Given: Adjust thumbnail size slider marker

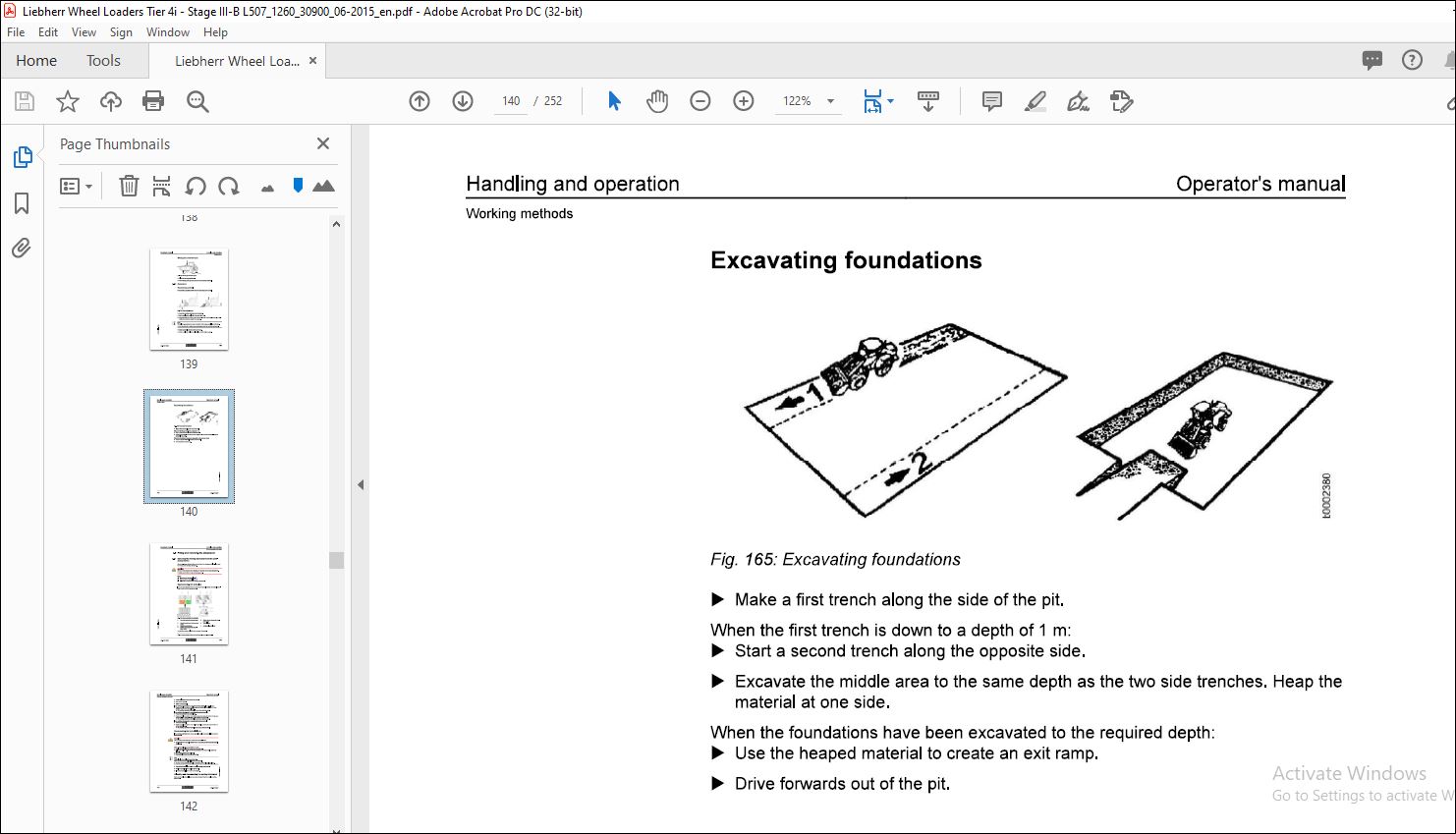Looking at the screenshot, I should 298,186.
